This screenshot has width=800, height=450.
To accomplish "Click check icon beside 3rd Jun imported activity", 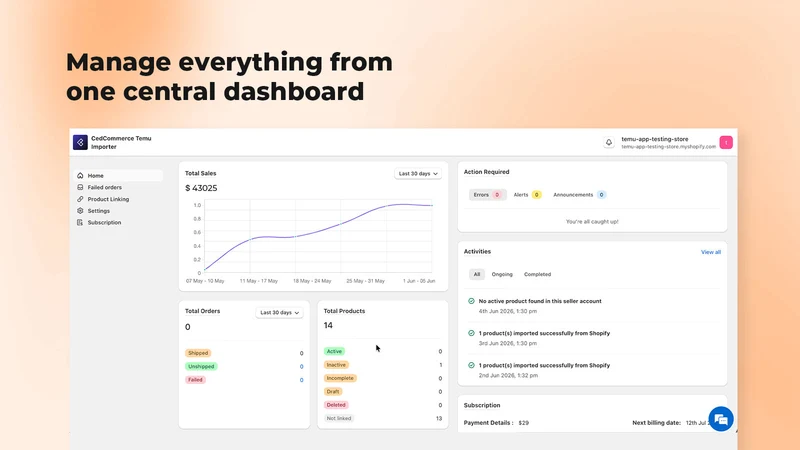I will click(x=471, y=333).
